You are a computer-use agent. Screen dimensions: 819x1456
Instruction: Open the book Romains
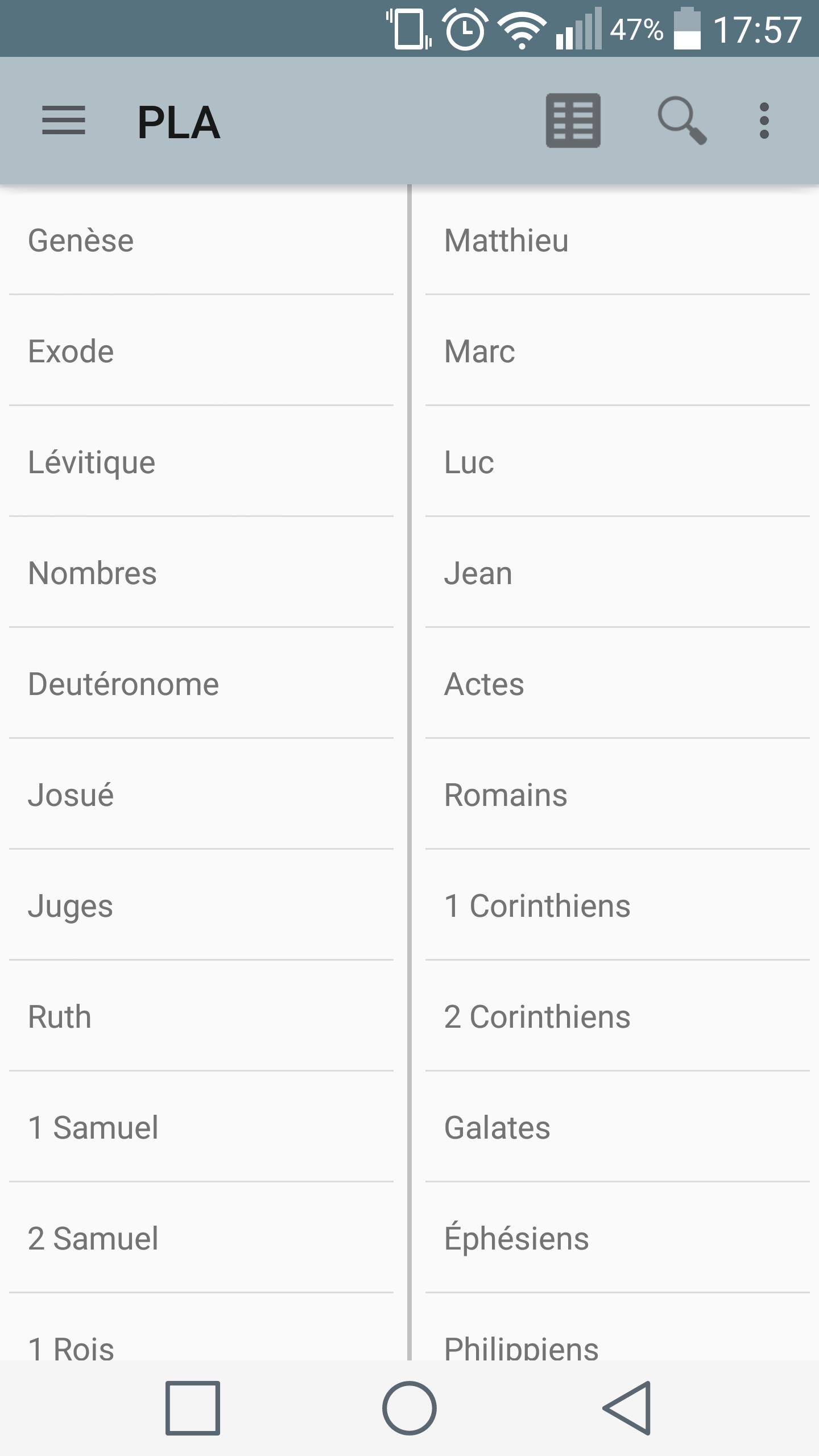(618, 795)
